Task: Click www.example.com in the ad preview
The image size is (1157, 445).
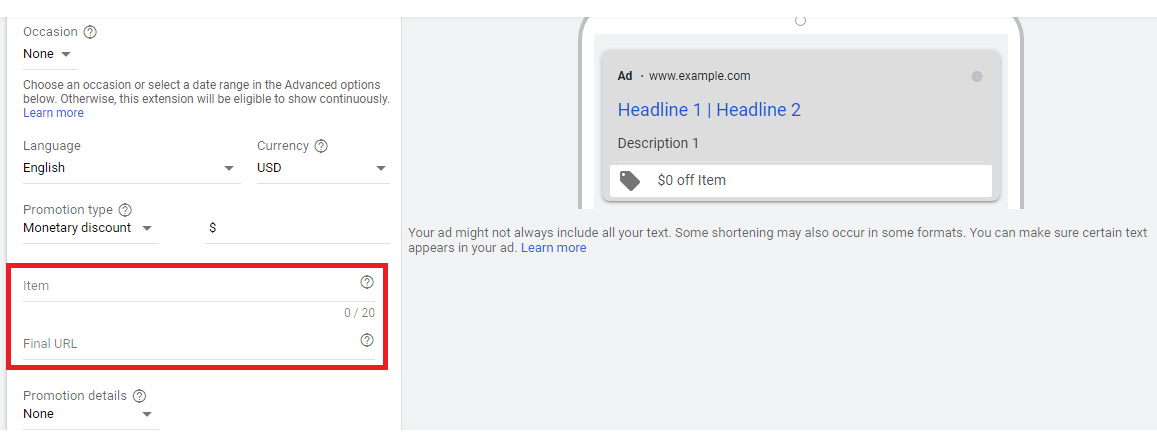Action: pos(700,76)
